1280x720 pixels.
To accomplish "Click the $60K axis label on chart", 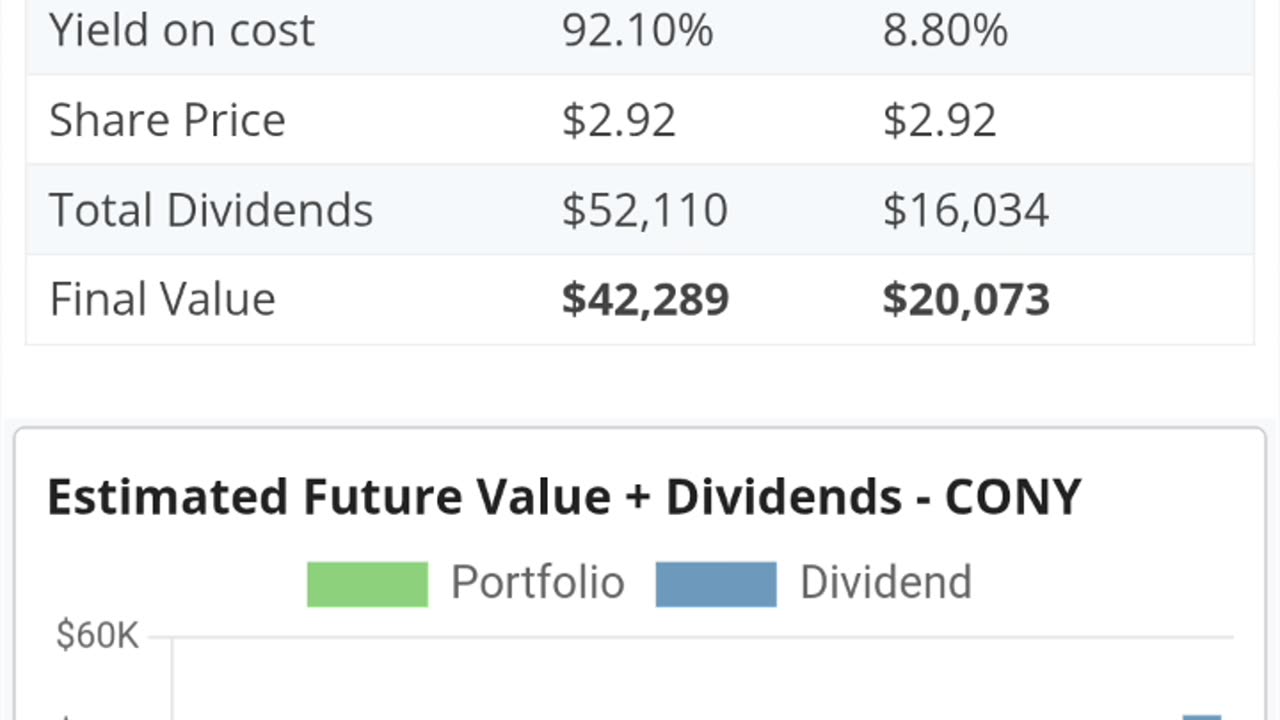I will click(x=97, y=636).
